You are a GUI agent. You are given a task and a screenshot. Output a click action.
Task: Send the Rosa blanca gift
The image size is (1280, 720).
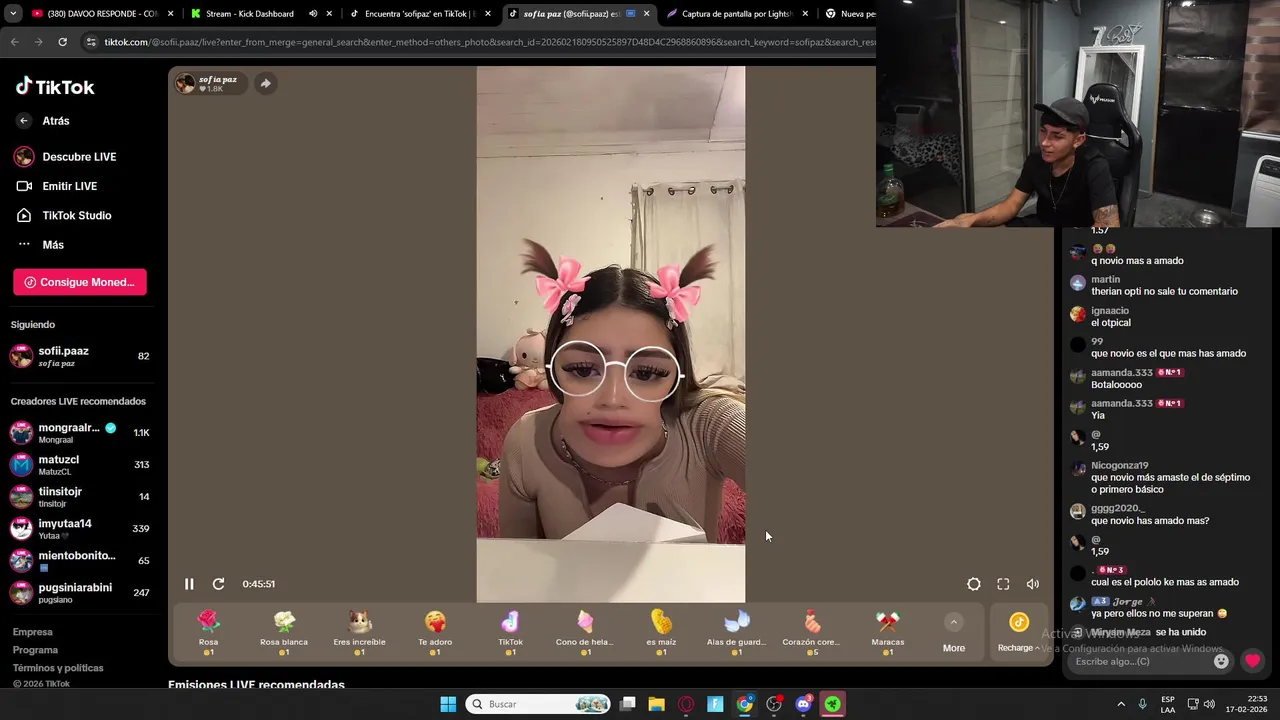coord(284,632)
